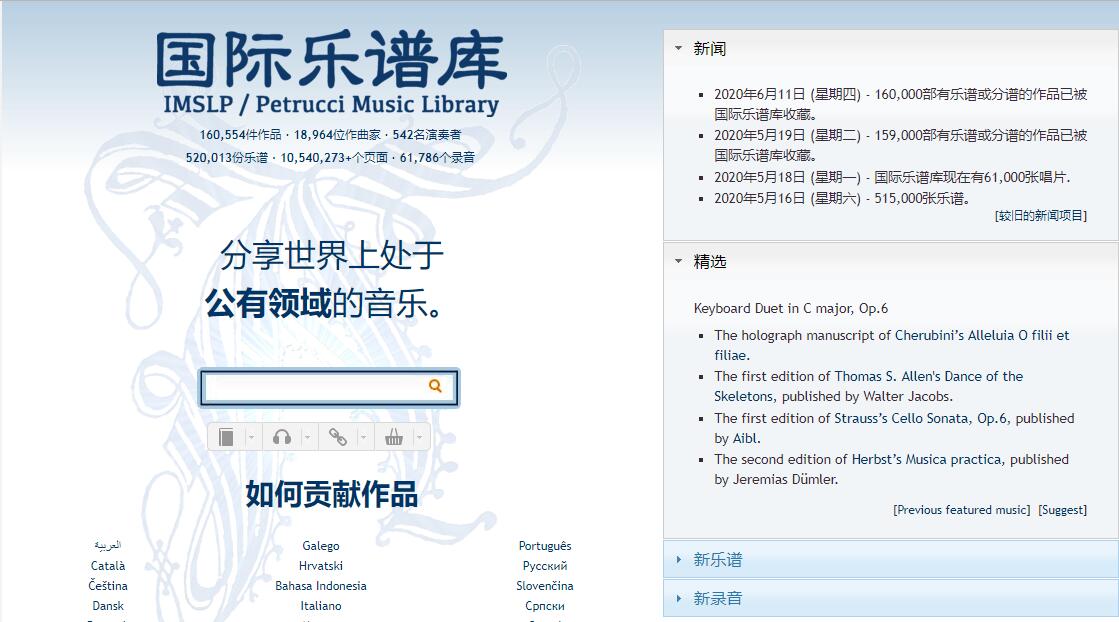Switch the site language to Русский
Viewport: 1119px width, 622px height.
[545, 565]
